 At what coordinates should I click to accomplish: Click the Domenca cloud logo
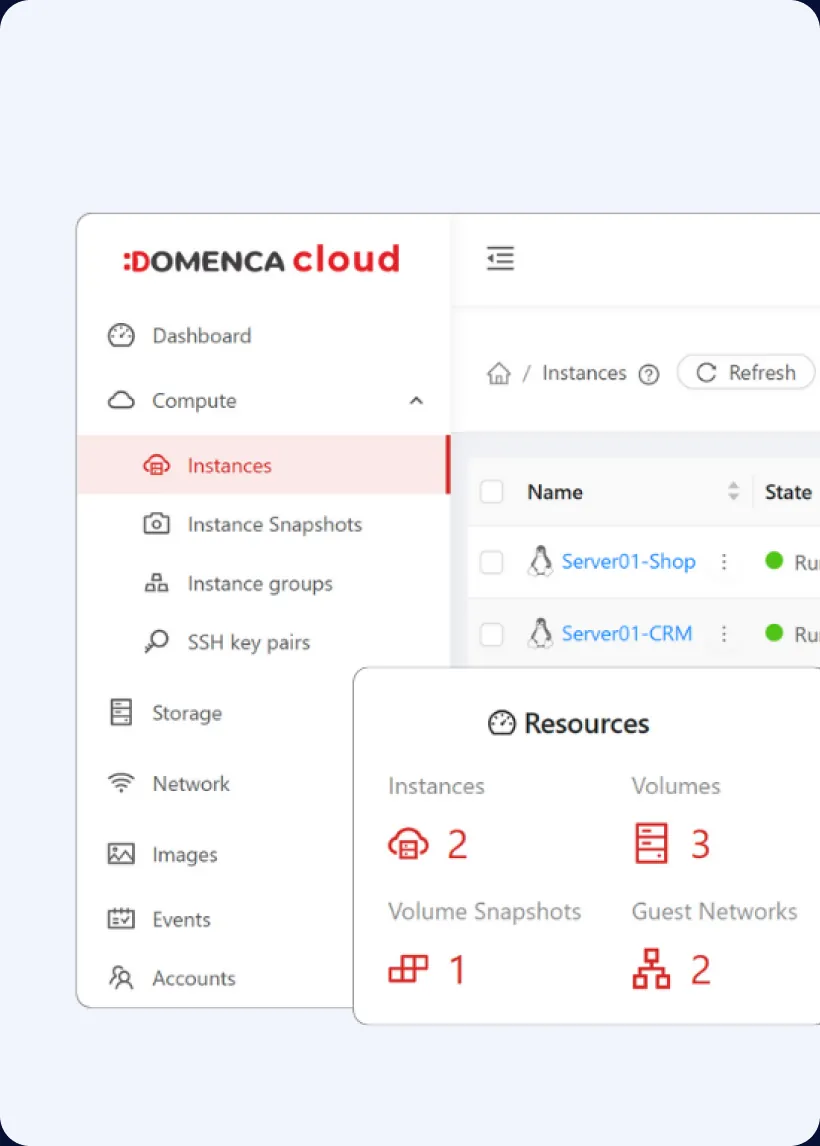click(262, 259)
